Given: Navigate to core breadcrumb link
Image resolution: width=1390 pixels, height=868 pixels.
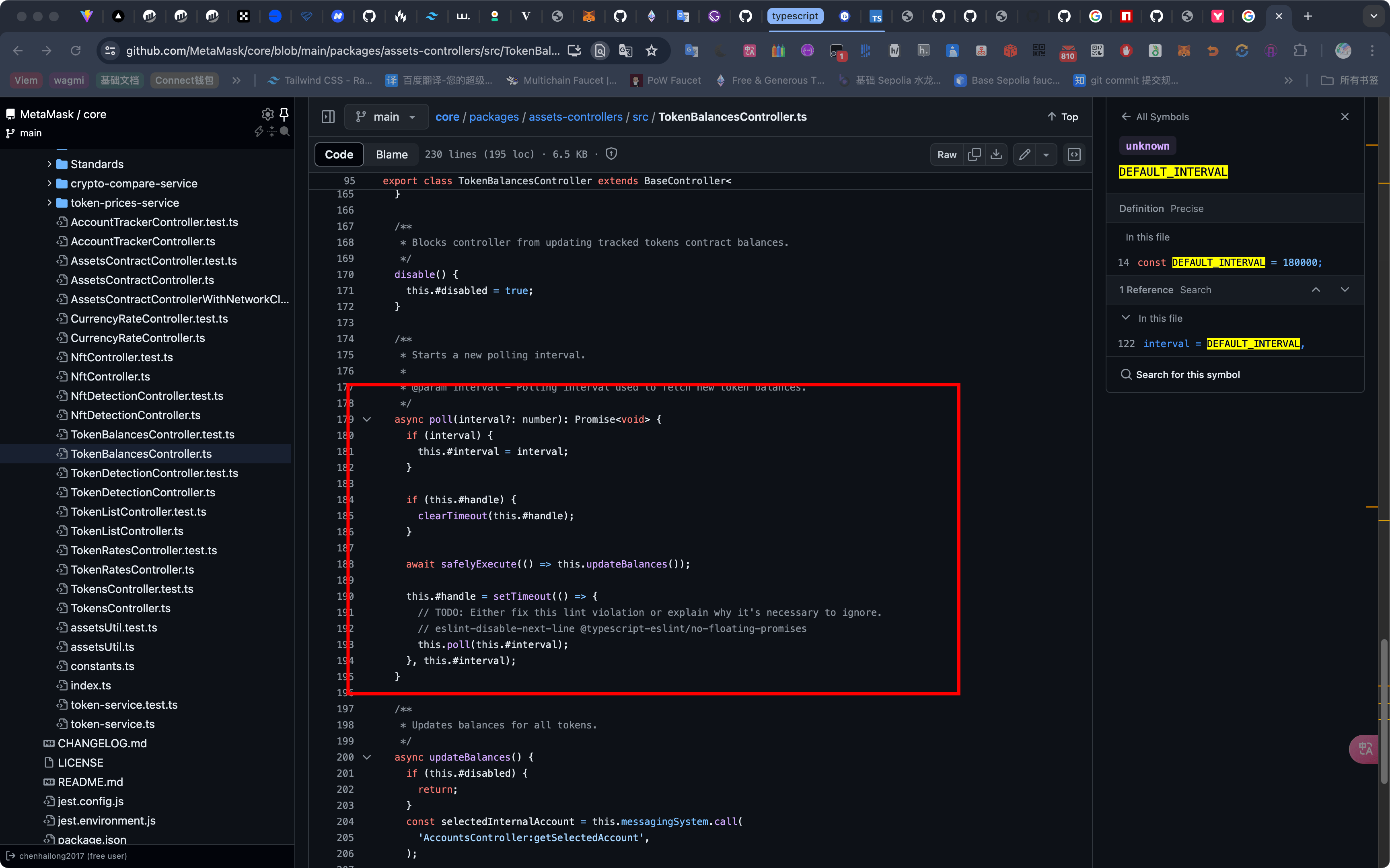Looking at the screenshot, I should point(447,117).
